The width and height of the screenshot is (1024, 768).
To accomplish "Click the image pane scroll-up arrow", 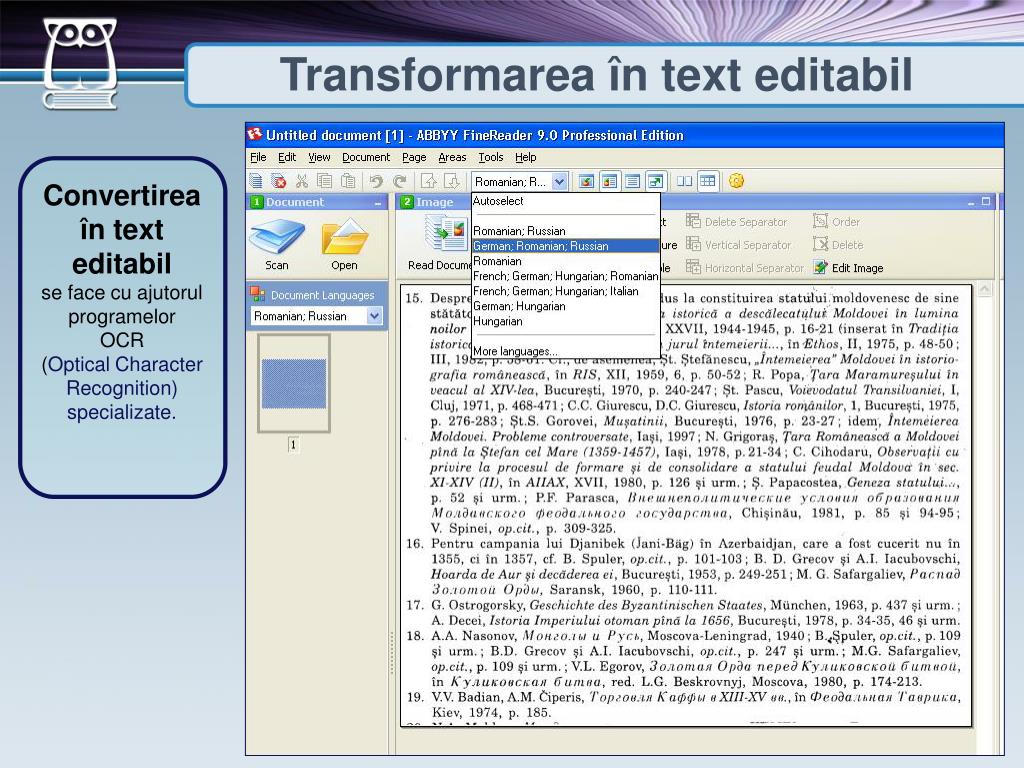I will pyautogui.click(x=984, y=289).
